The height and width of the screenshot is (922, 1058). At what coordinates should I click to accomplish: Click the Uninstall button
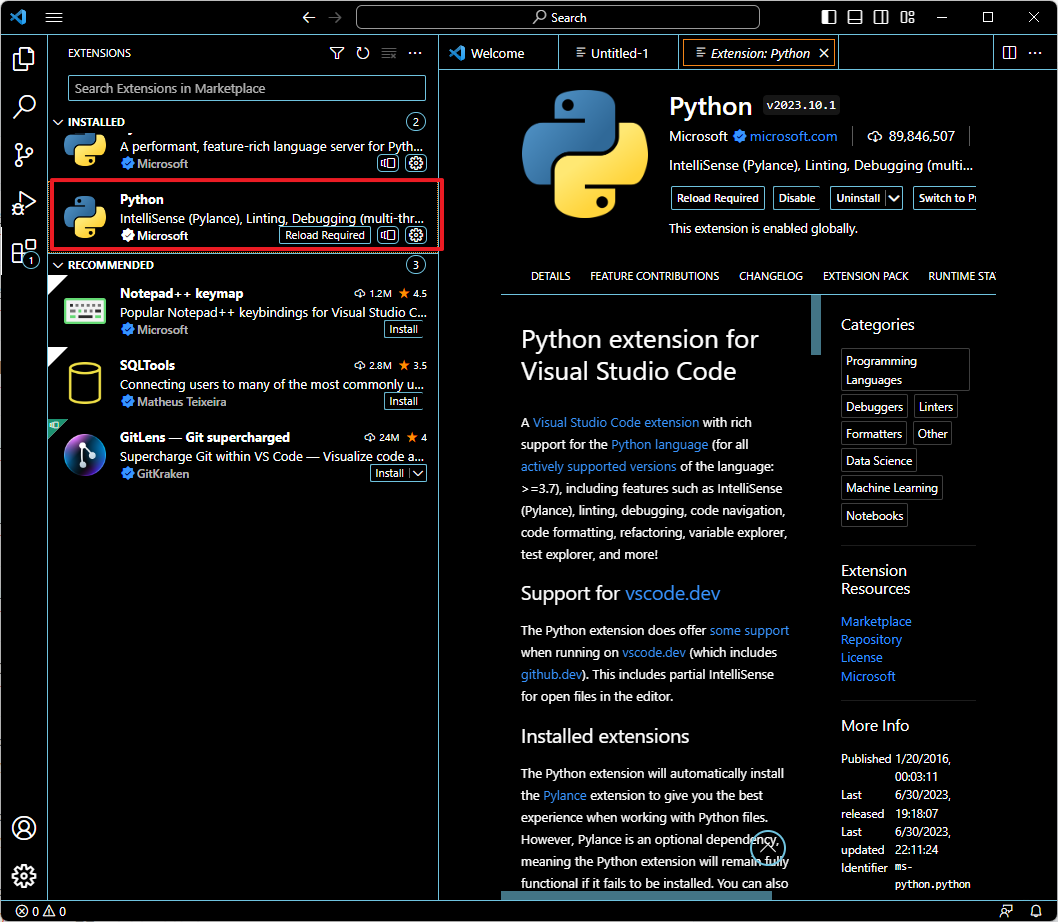(x=858, y=198)
